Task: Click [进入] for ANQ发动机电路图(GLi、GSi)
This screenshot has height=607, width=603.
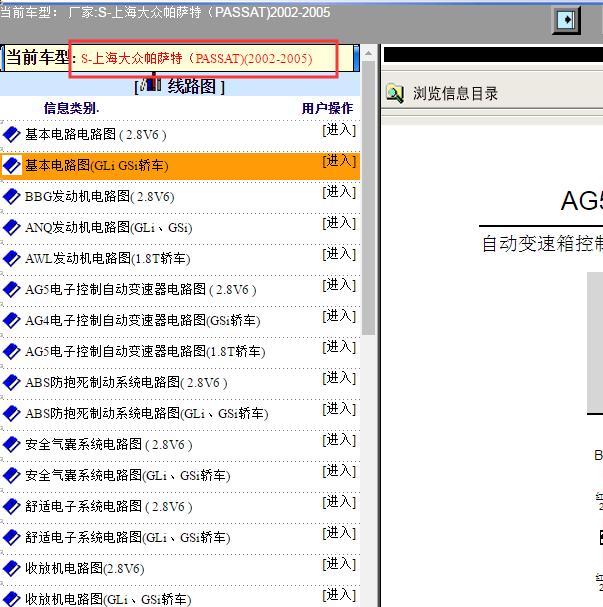Action: [339, 223]
